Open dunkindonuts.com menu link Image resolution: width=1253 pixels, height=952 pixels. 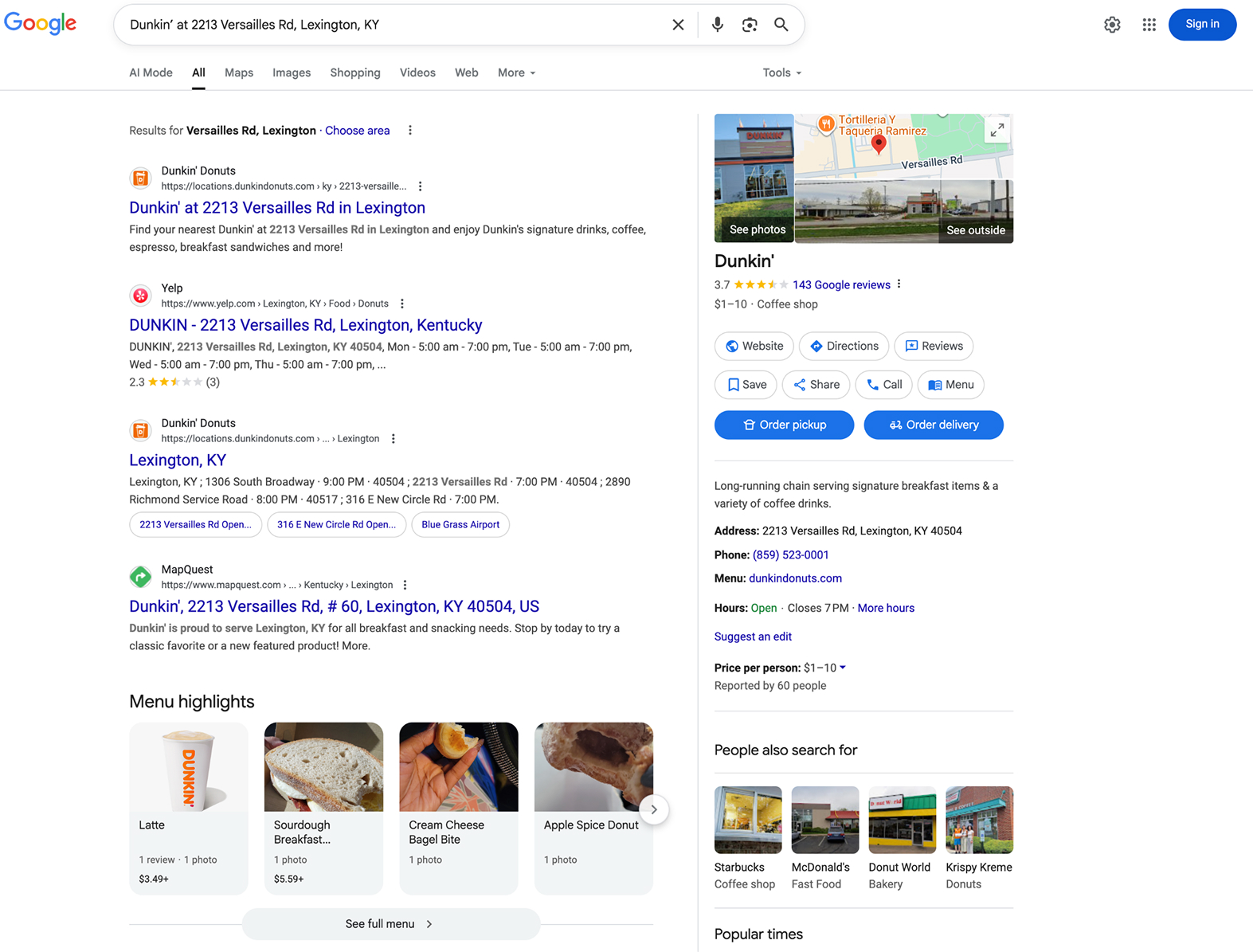795,578
